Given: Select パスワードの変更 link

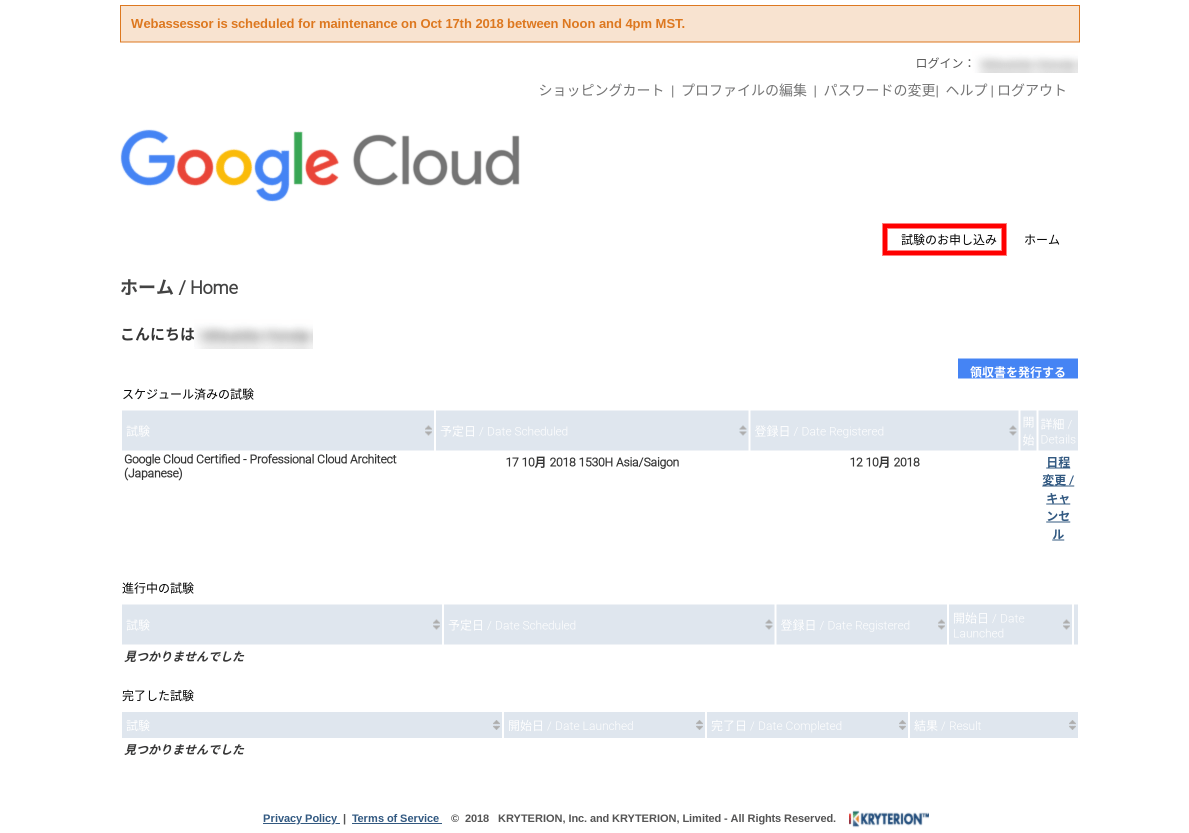Looking at the screenshot, I should click(x=880, y=90).
